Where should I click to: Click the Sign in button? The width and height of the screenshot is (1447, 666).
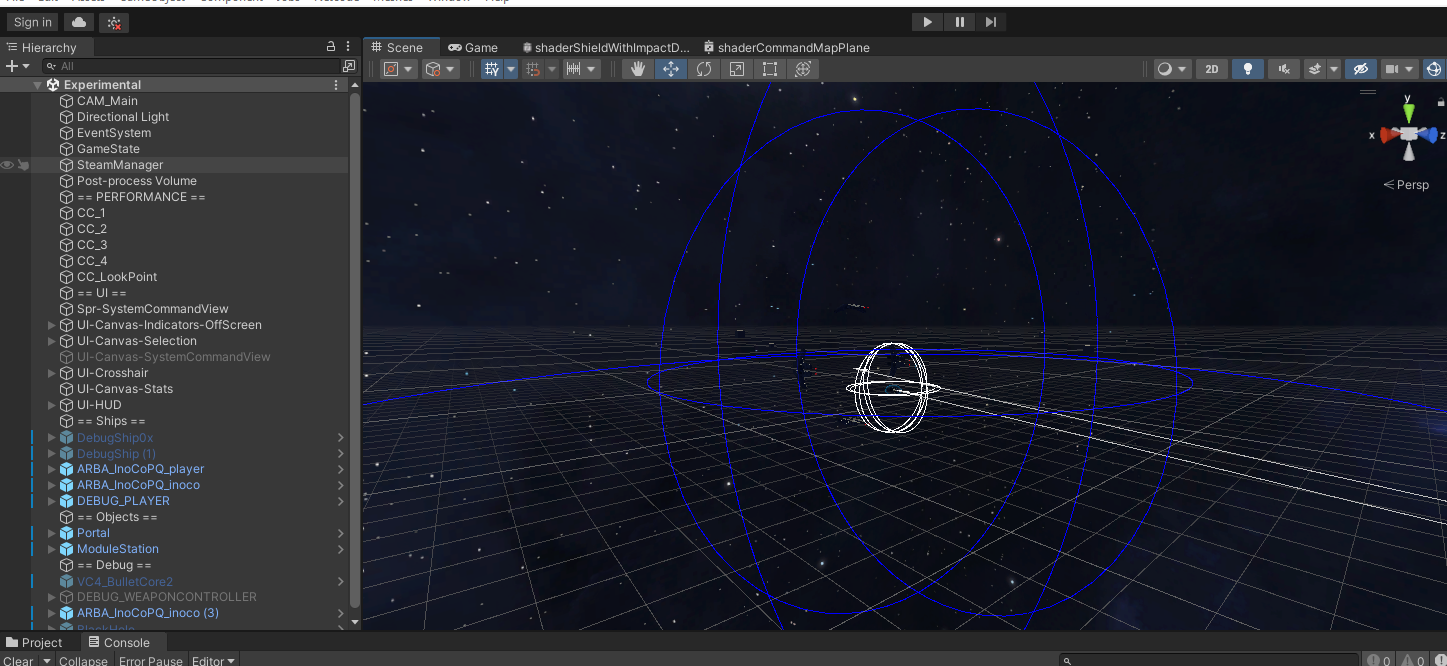coord(33,22)
